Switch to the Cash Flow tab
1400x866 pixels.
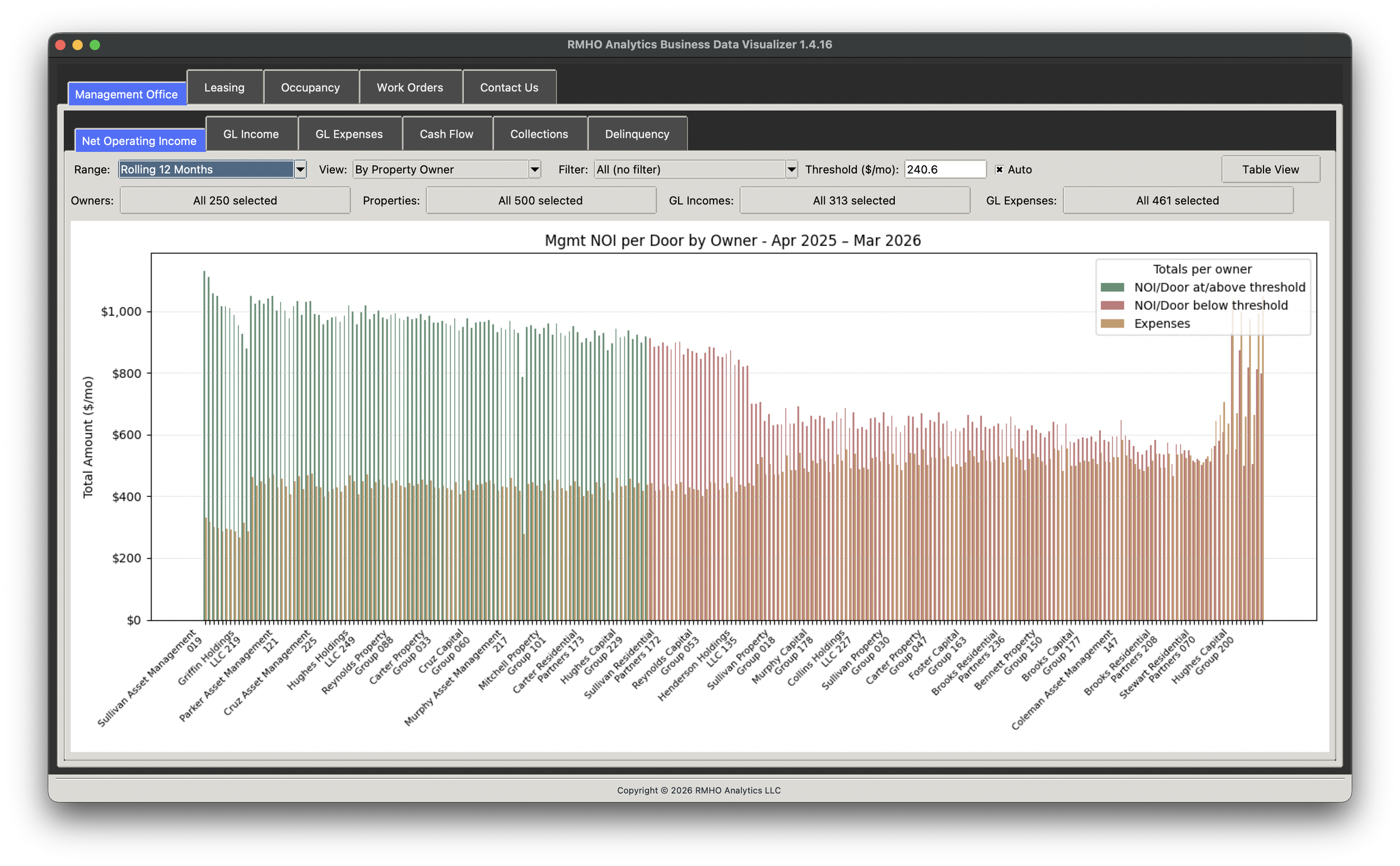click(x=447, y=134)
